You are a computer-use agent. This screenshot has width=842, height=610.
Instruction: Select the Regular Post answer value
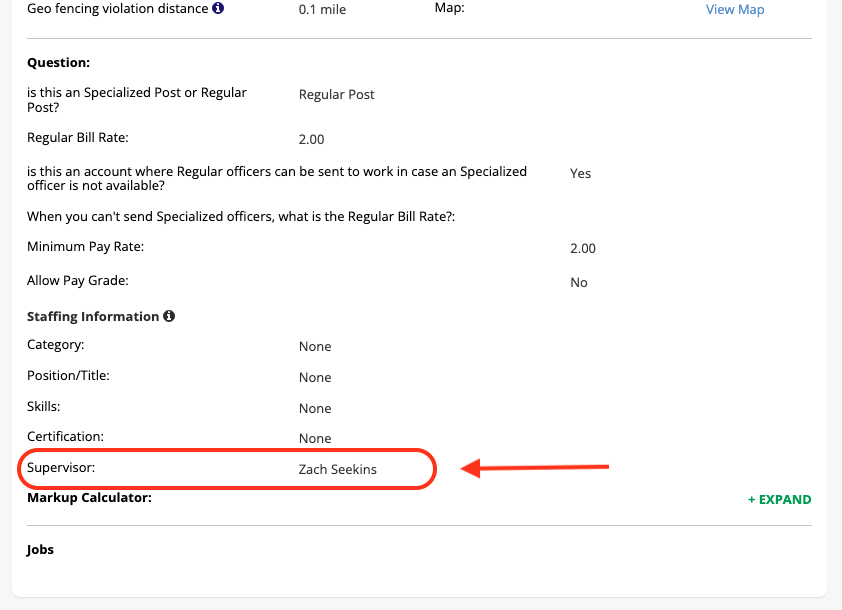click(x=336, y=94)
